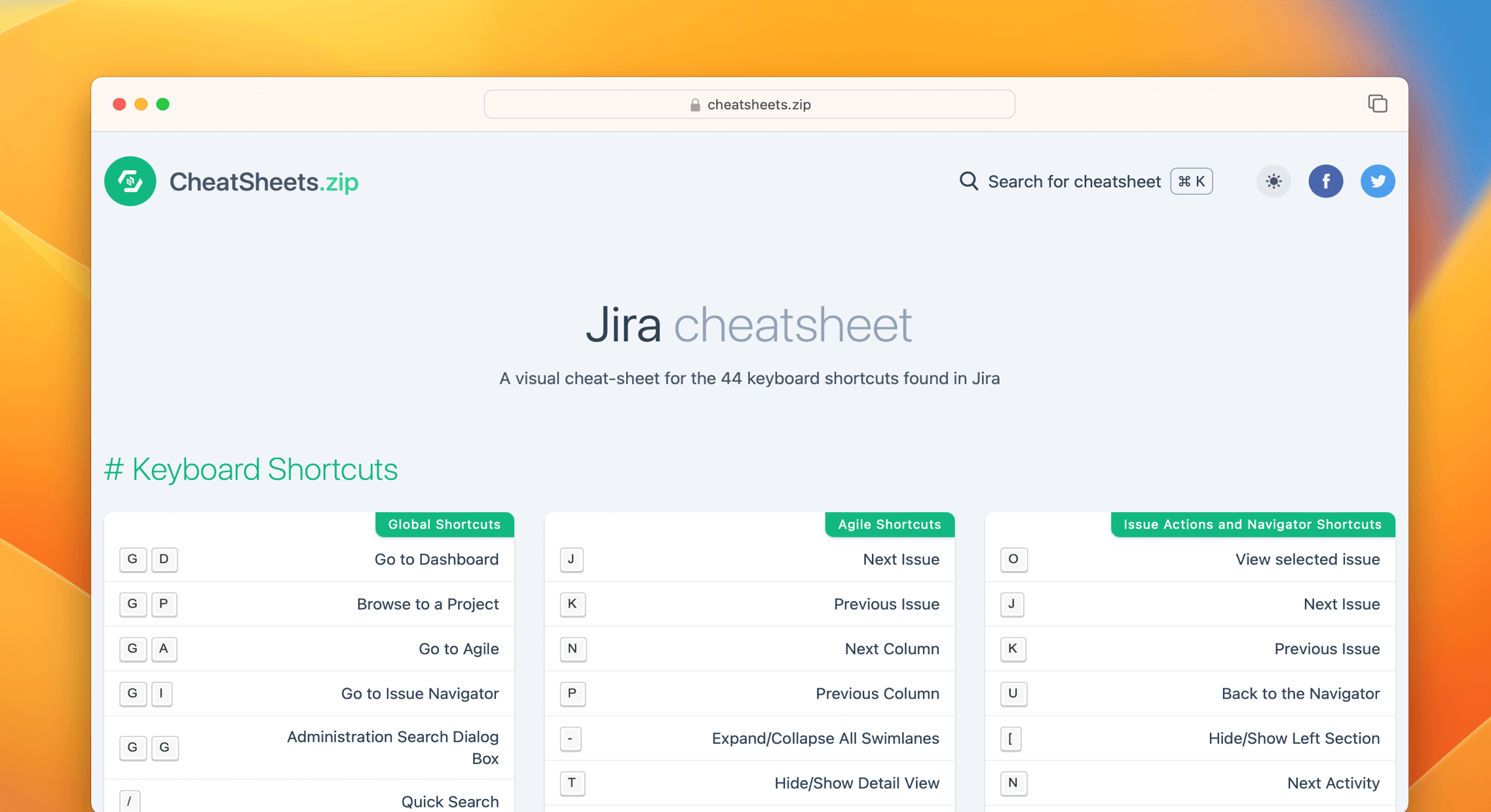Click the CheatSheets.zip green logo icon
The height and width of the screenshot is (812, 1491).
[x=130, y=181]
